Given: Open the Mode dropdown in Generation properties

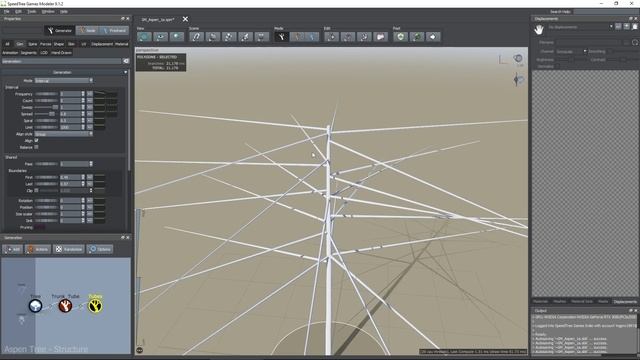Looking at the screenshot, I should point(64,80).
